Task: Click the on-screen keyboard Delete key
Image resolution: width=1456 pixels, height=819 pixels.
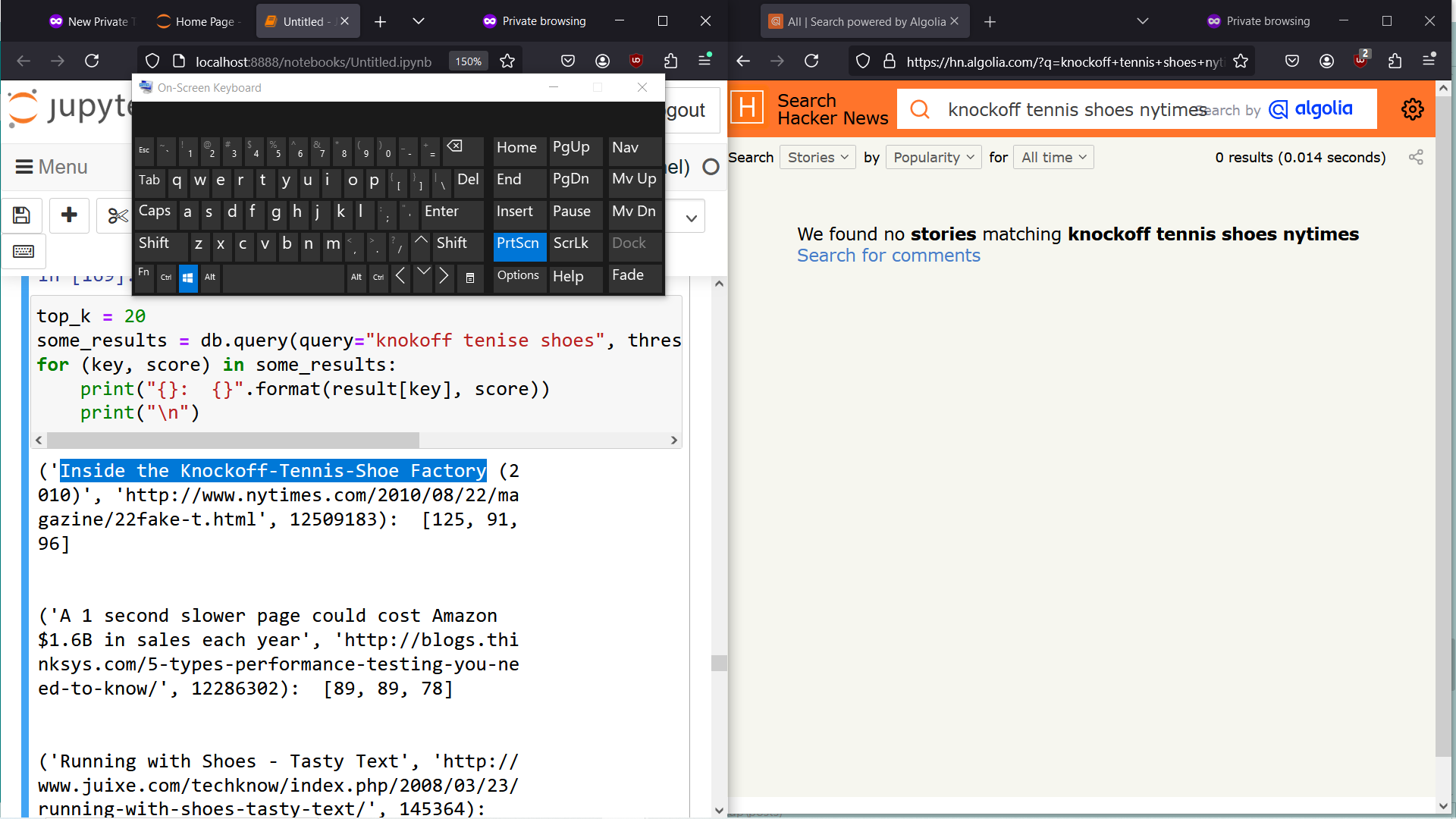Action: [468, 180]
